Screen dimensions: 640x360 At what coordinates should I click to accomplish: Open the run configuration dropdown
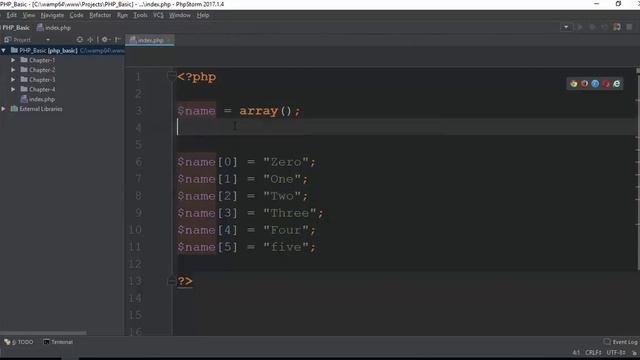tap(566, 27)
